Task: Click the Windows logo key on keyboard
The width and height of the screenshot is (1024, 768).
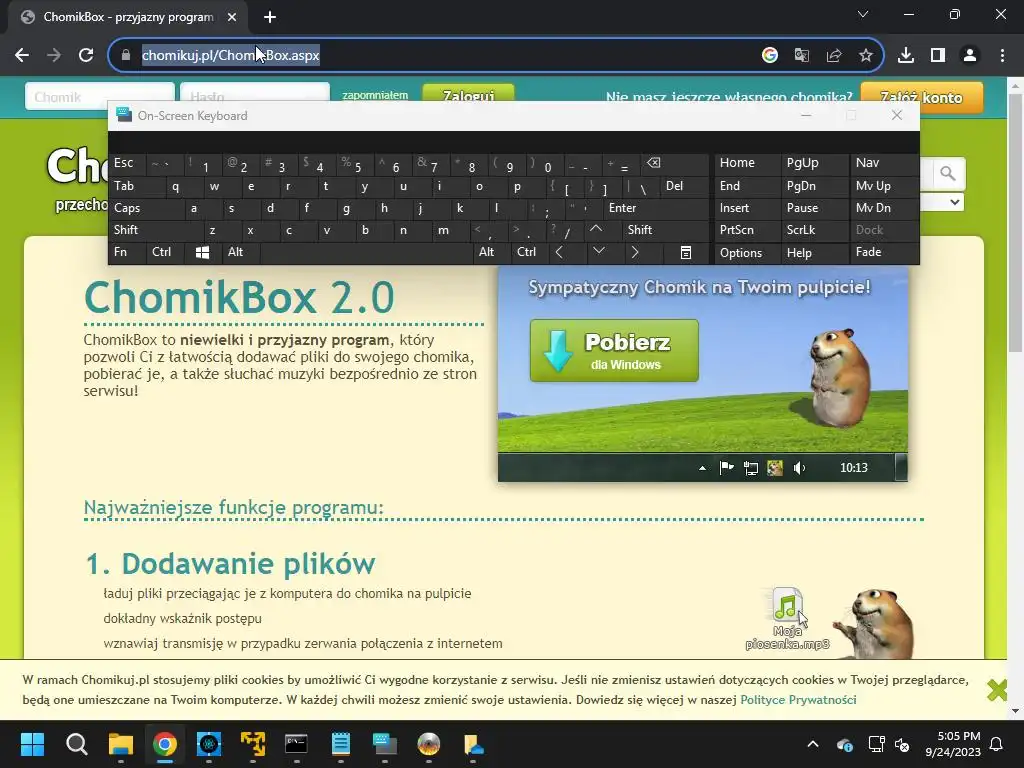Action: coord(202,252)
